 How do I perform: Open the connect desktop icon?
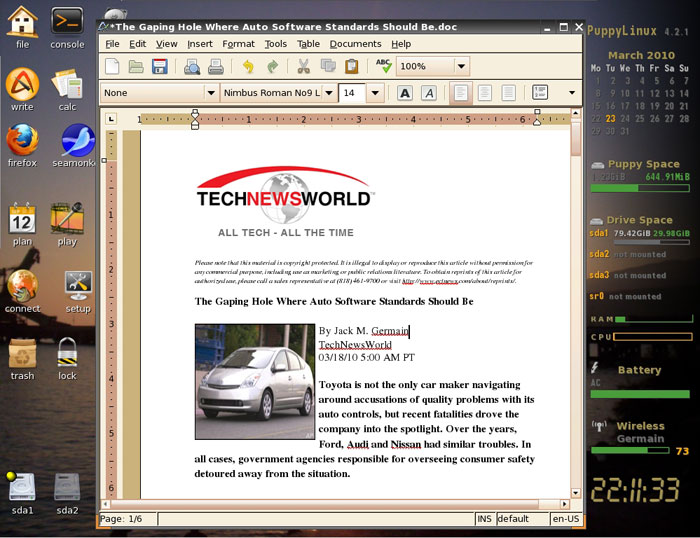coord(22,291)
